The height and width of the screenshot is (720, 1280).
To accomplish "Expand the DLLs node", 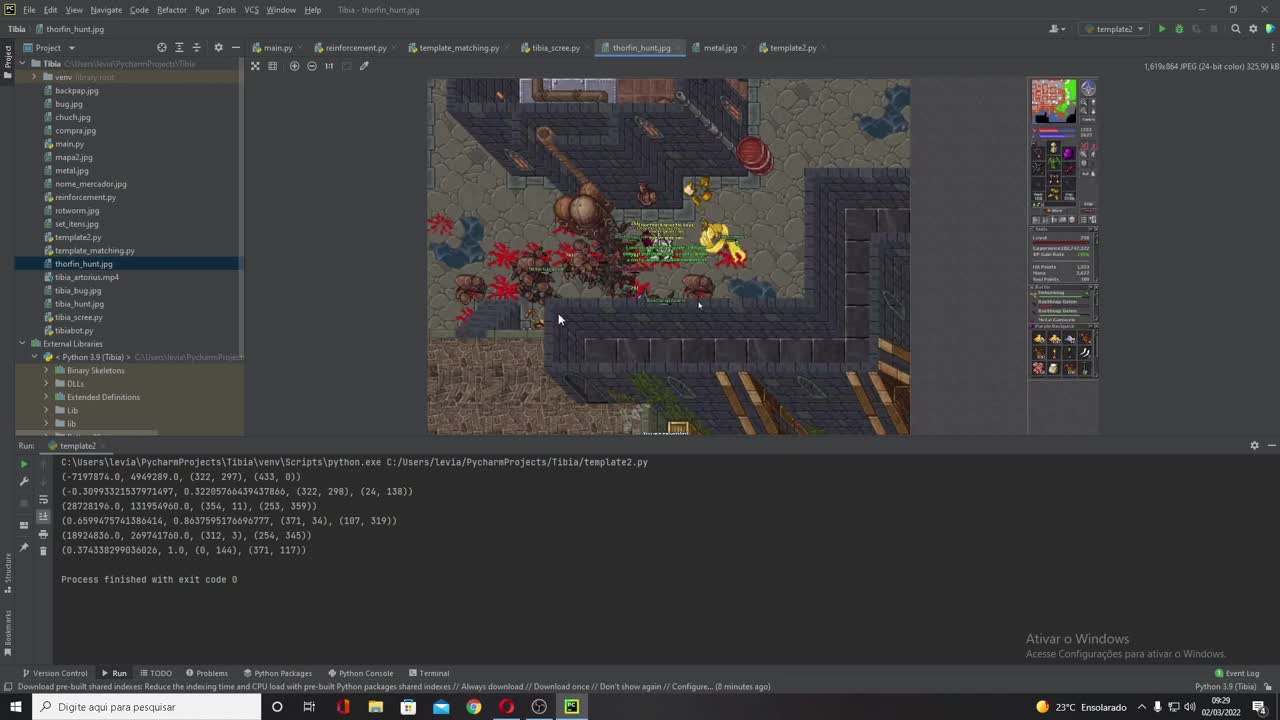I will pyautogui.click(x=46, y=384).
